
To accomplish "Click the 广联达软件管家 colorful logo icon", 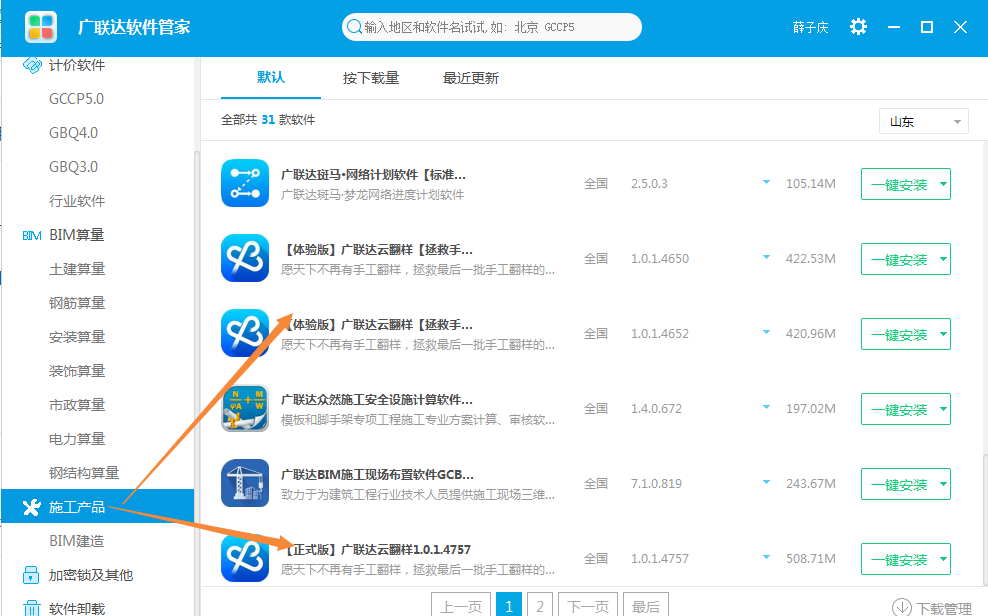I will pyautogui.click(x=41, y=27).
